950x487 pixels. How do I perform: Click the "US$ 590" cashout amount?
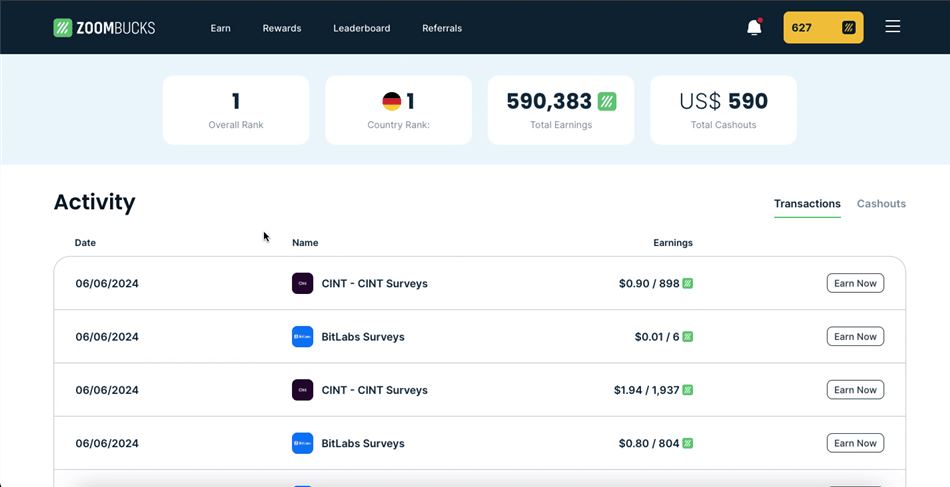click(x=723, y=101)
